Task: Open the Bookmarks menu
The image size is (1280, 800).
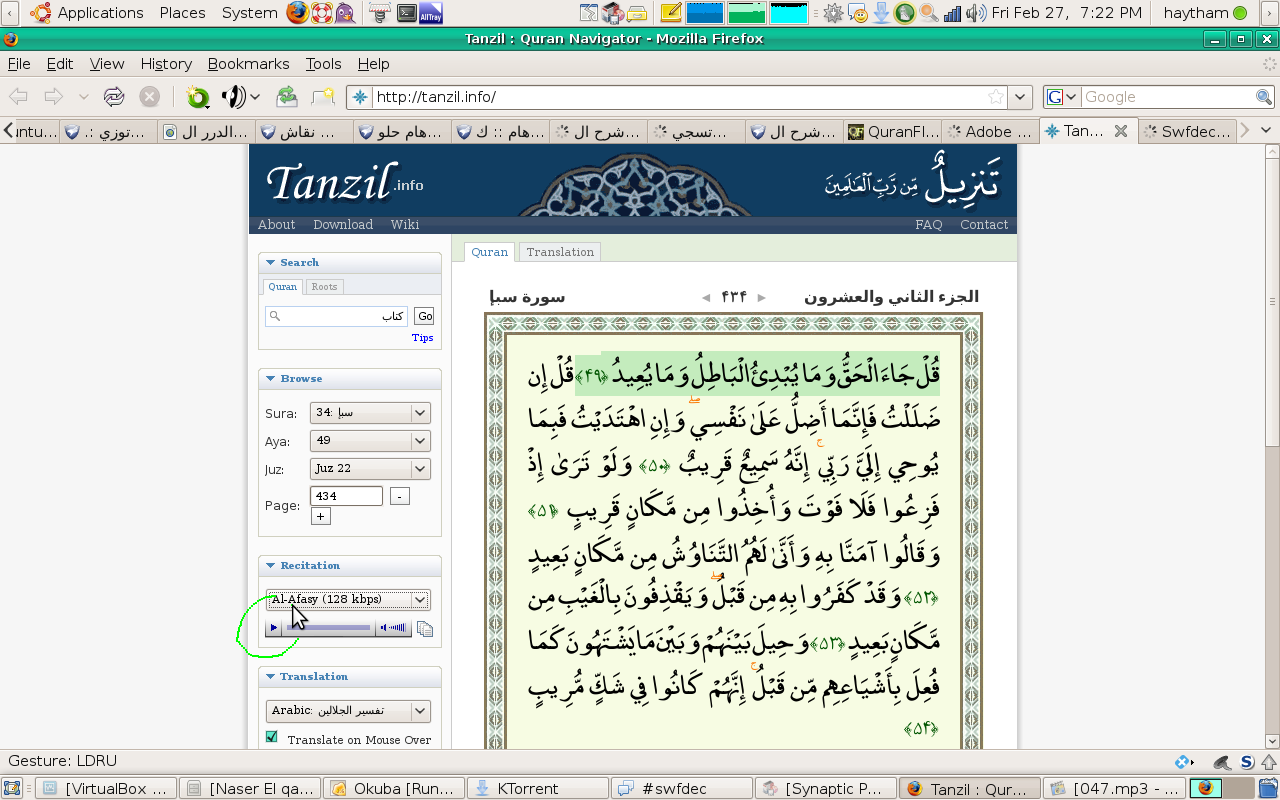Action: point(248,64)
